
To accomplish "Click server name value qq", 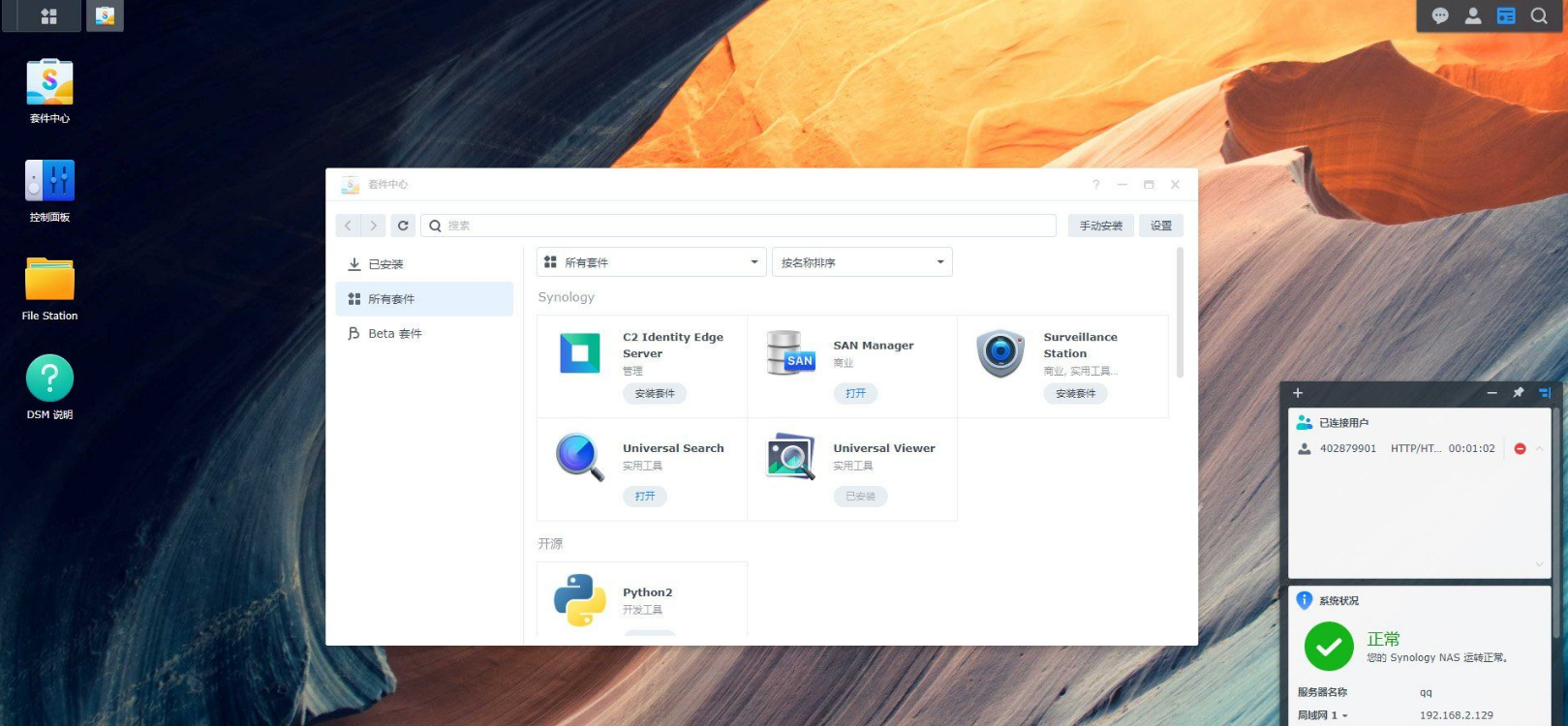I will (1426, 692).
